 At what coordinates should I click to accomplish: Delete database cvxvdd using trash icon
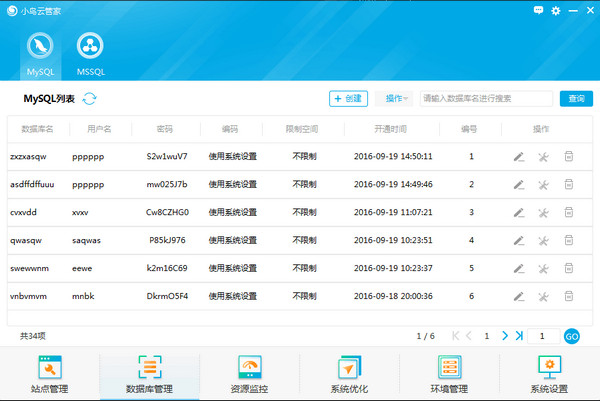click(568, 213)
